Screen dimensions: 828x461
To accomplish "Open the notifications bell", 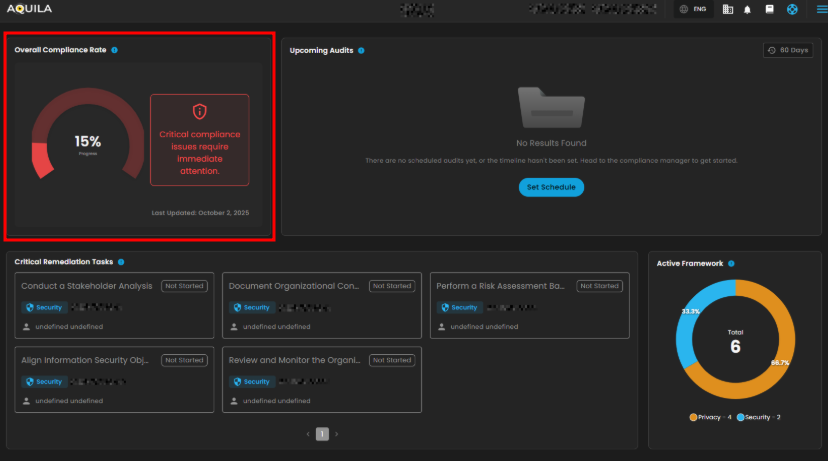I will (747, 10).
